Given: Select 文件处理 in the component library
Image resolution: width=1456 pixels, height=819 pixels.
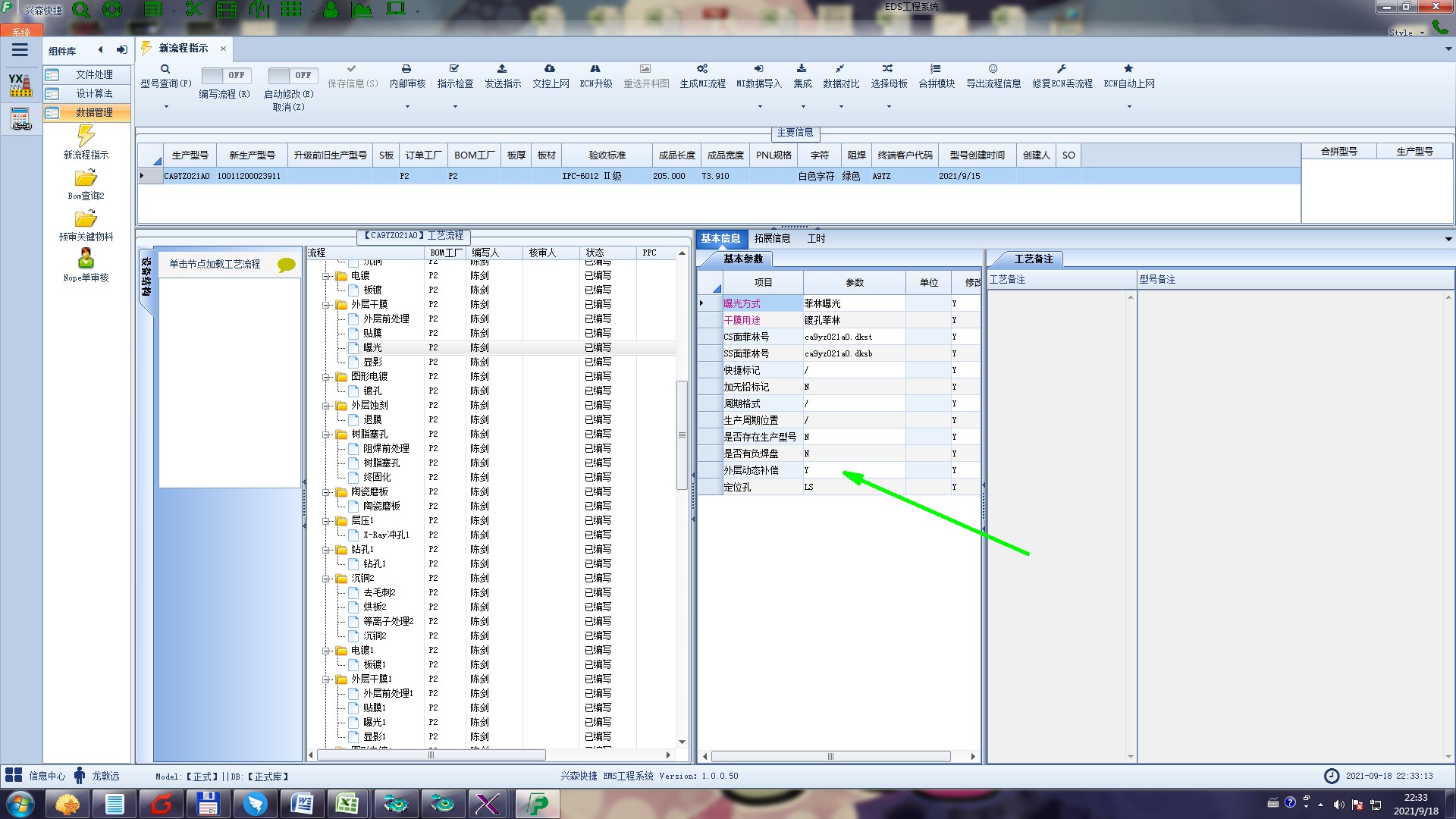Looking at the screenshot, I should click(x=93, y=74).
